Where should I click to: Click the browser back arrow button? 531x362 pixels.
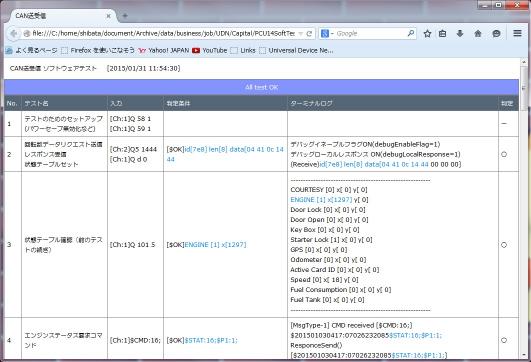(14, 34)
